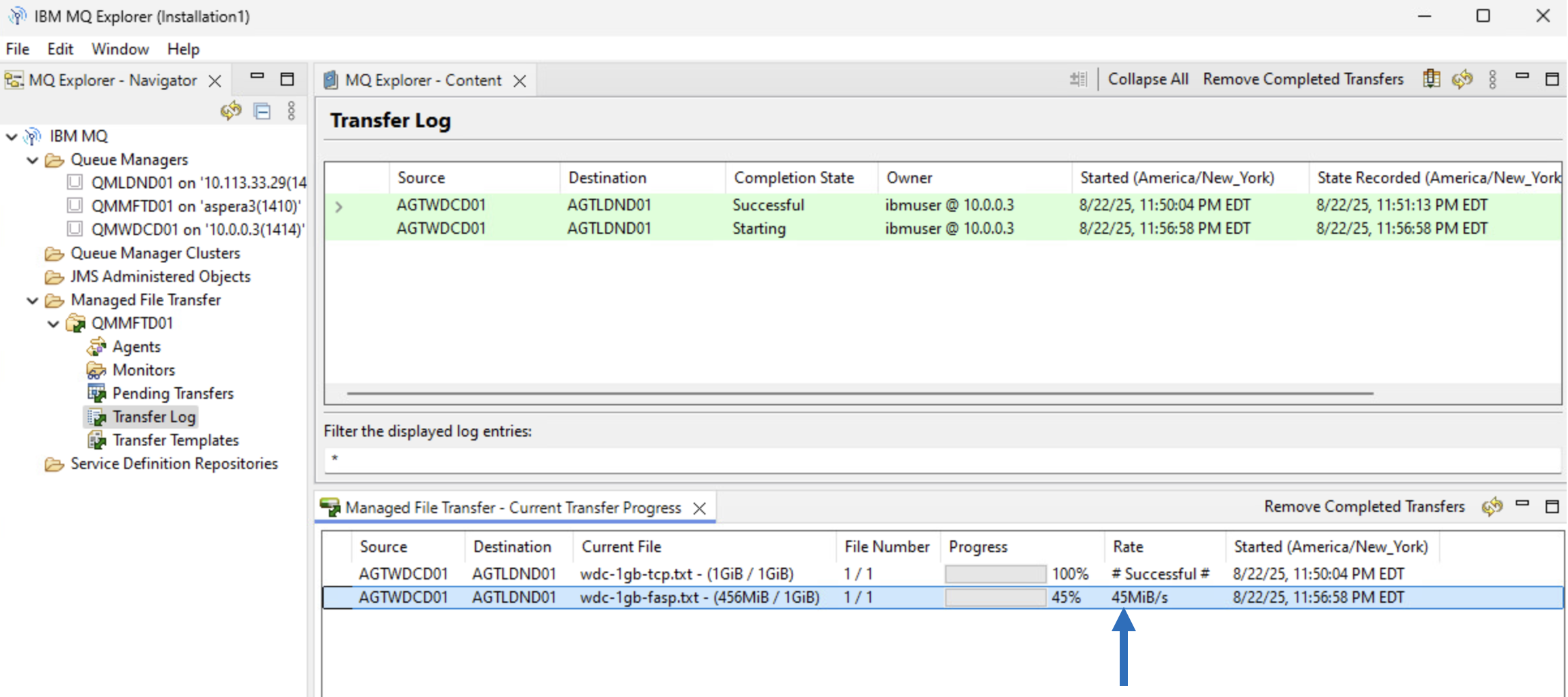Click the File Number column header
This screenshot has width=1568, height=697.
point(888,546)
